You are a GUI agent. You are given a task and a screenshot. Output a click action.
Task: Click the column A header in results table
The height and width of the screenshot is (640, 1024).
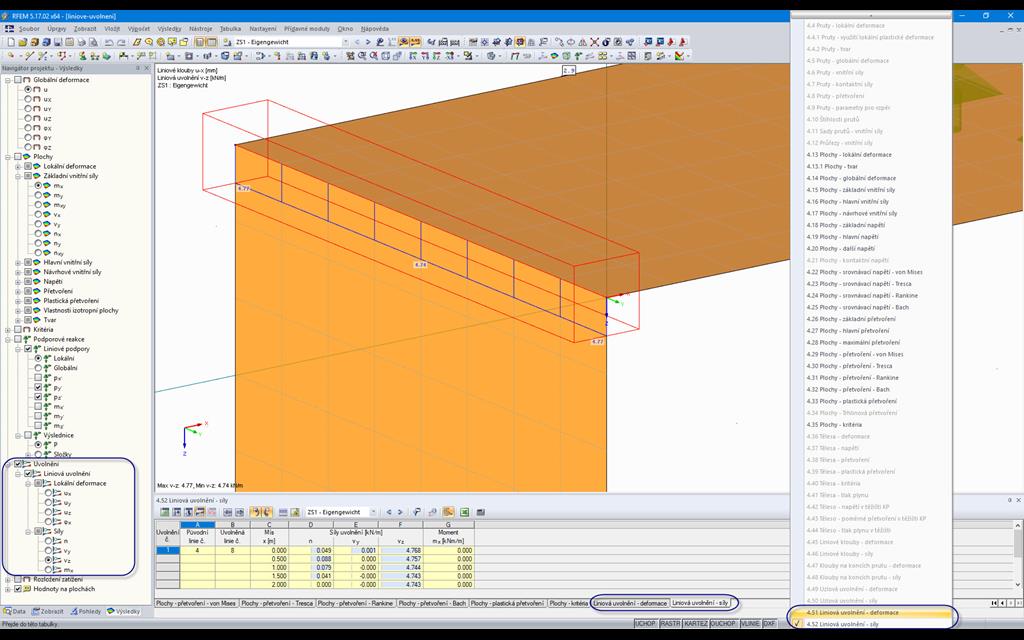pos(197,524)
